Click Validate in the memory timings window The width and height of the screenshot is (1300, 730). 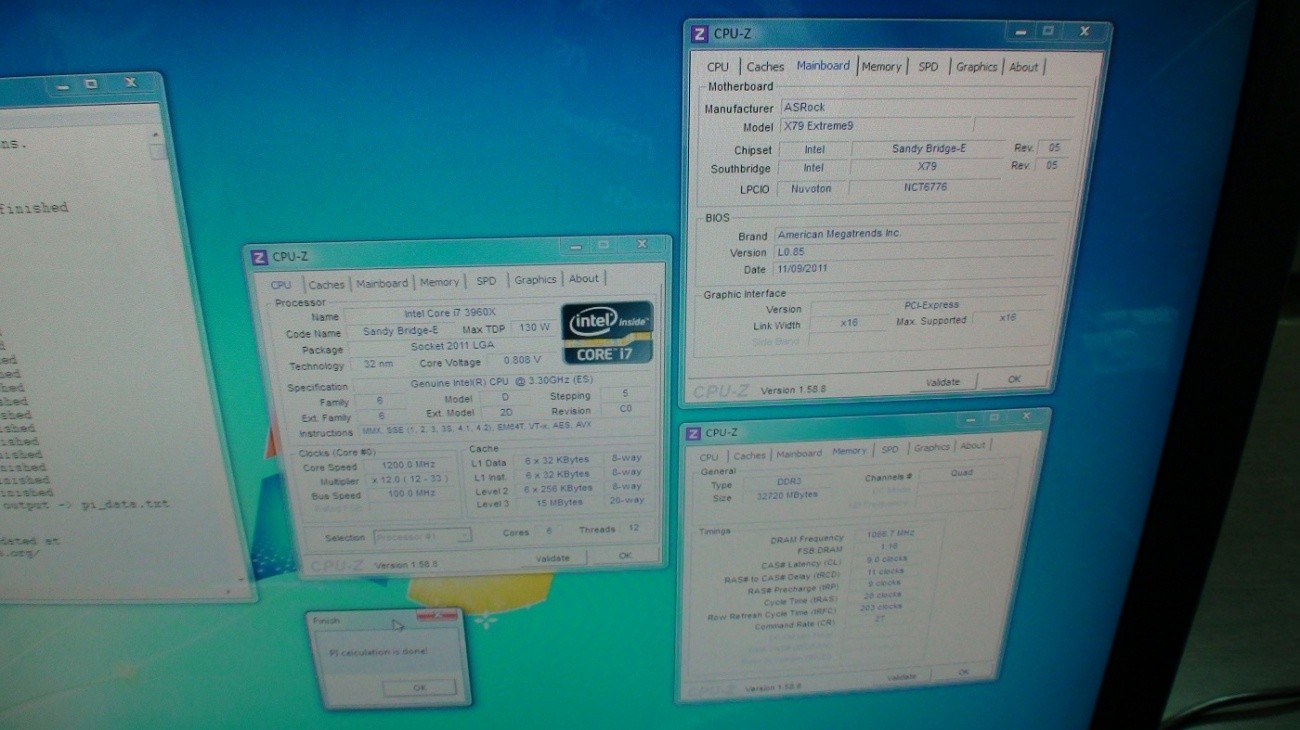901,677
